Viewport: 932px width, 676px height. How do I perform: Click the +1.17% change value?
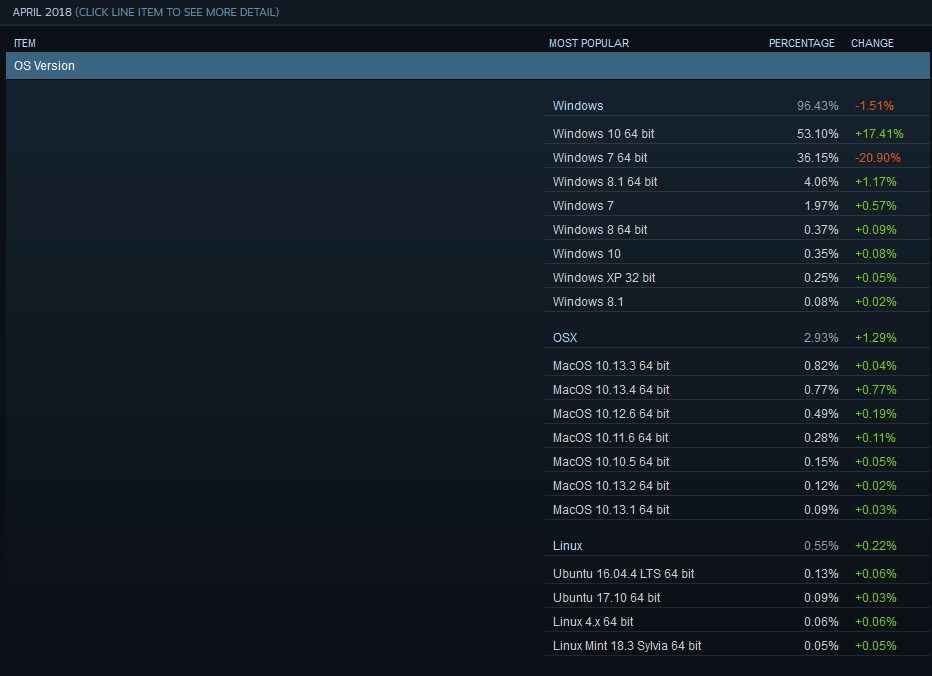tap(876, 182)
